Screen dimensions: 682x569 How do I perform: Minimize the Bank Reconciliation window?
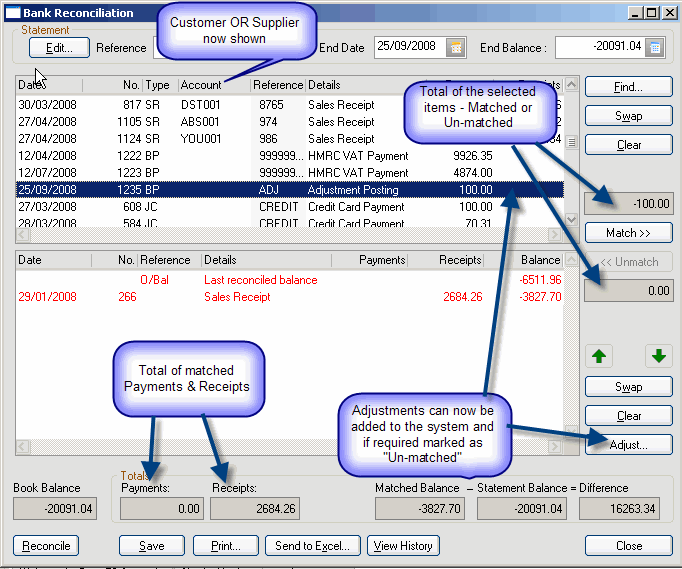(635, 13)
